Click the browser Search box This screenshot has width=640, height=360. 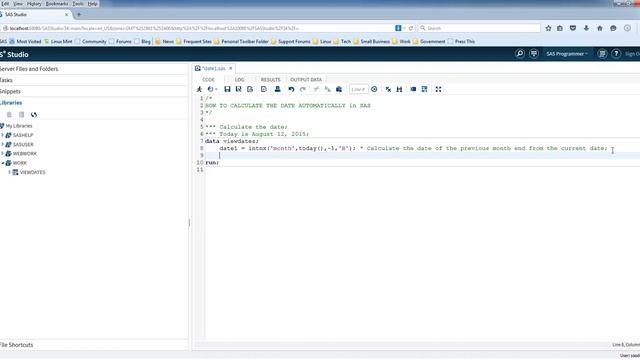(479, 28)
